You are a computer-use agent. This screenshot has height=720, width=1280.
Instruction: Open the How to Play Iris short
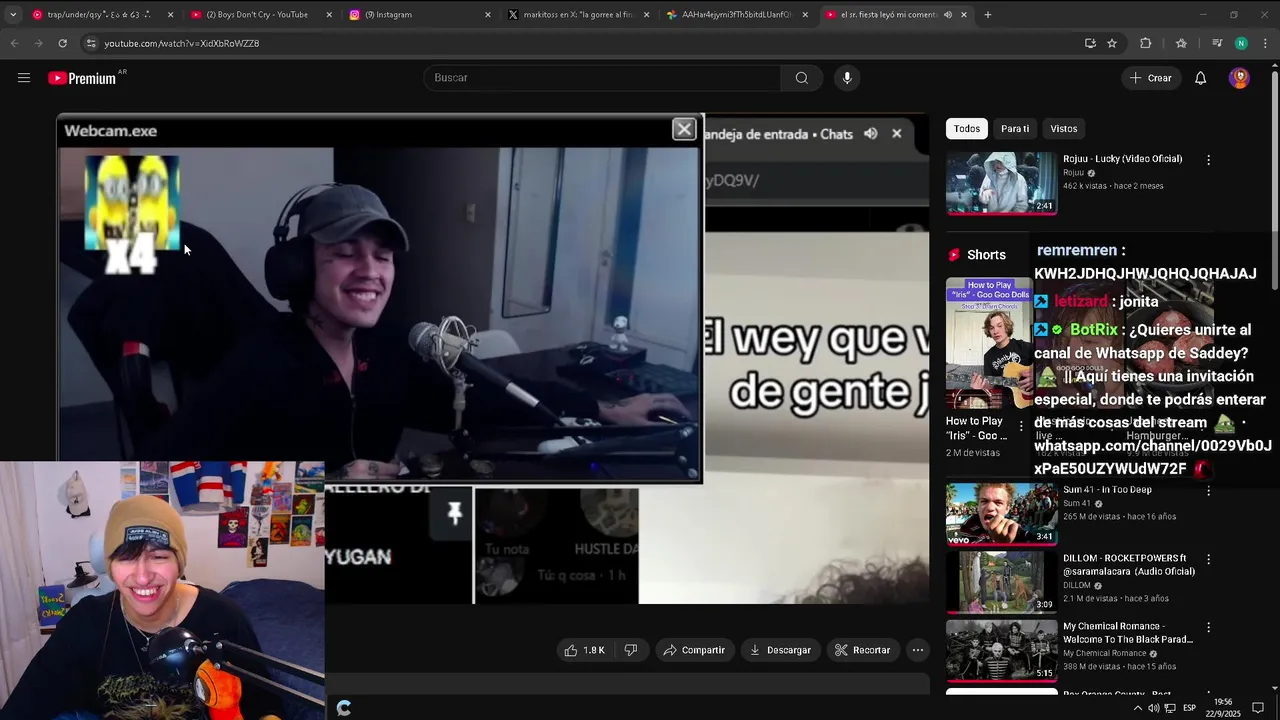(988, 343)
